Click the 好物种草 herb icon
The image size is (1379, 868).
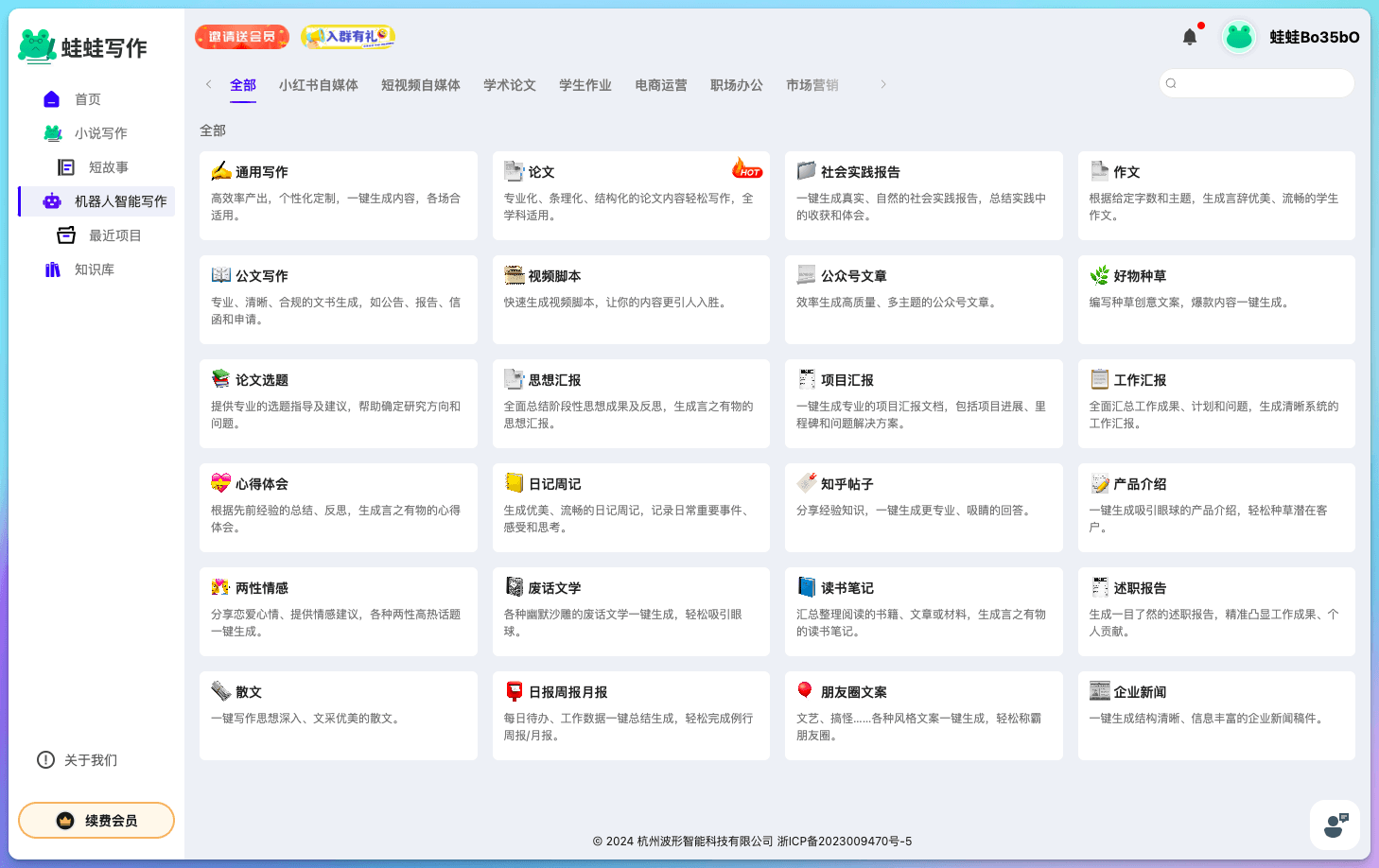[1099, 275]
